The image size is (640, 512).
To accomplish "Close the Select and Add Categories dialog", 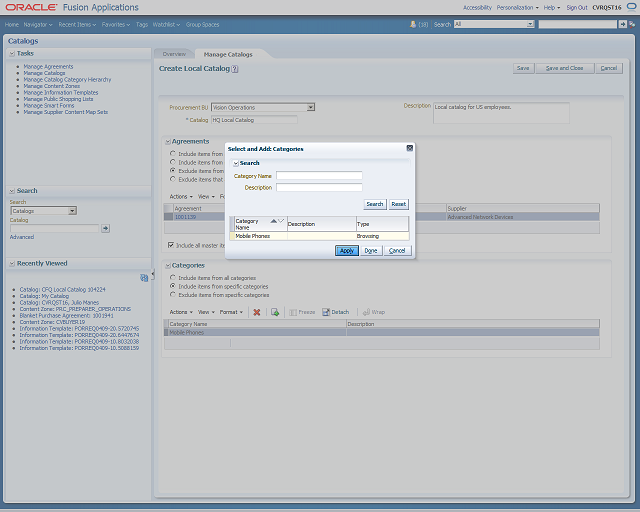I will [410, 148].
